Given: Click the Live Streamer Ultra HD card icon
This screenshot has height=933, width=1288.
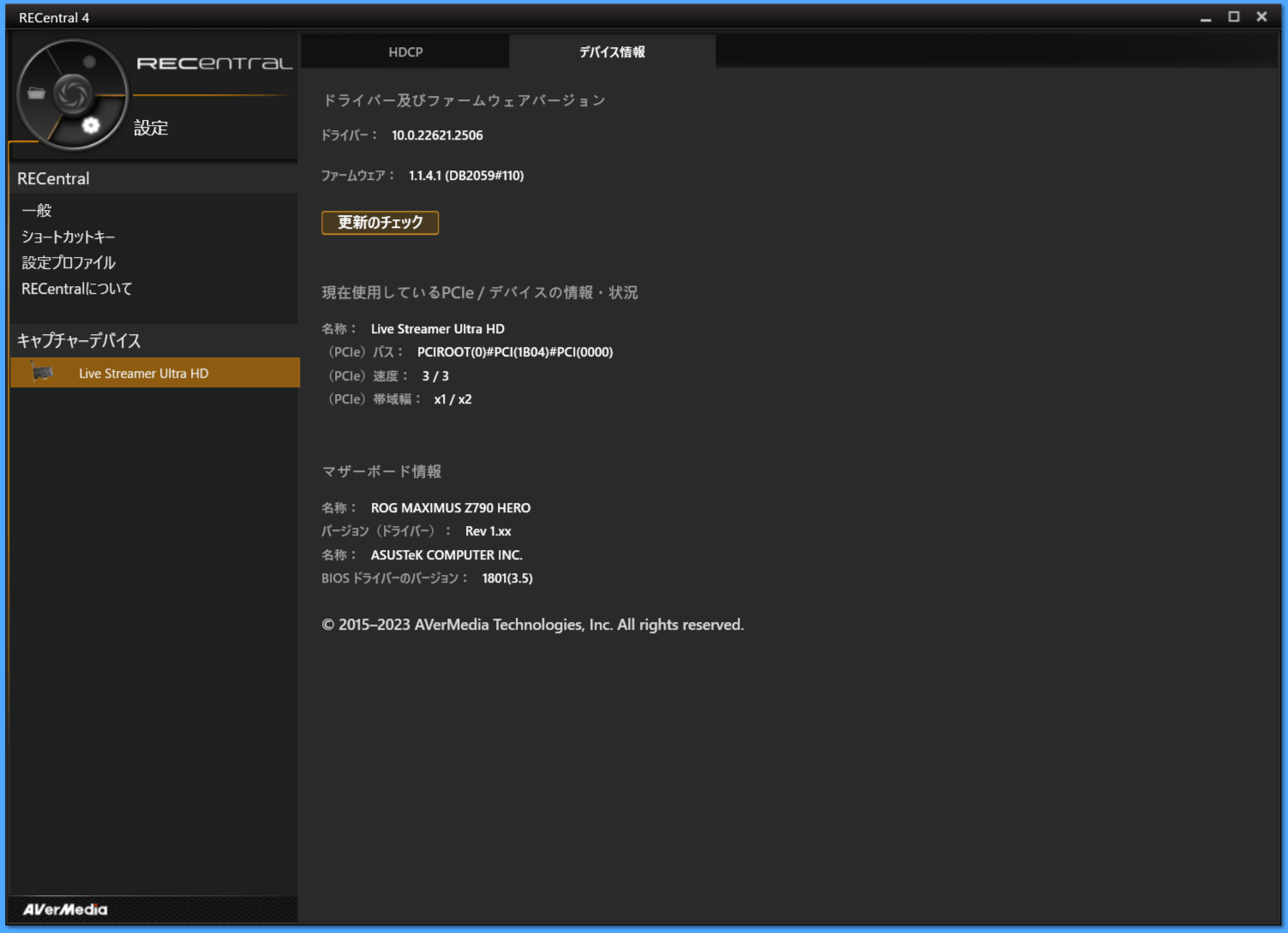Looking at the screenshot, I should point(42,373).
